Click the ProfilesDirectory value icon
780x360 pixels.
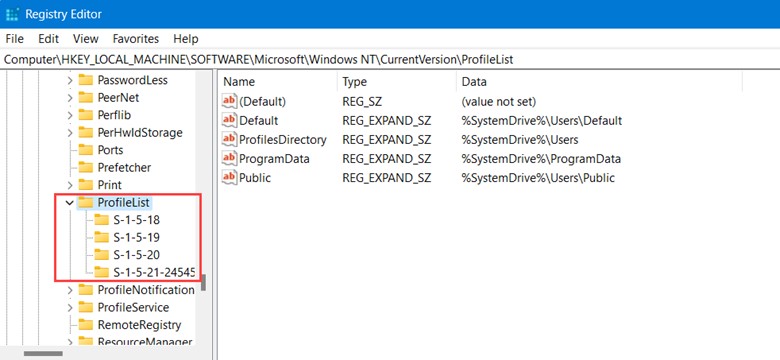(229, 140)
